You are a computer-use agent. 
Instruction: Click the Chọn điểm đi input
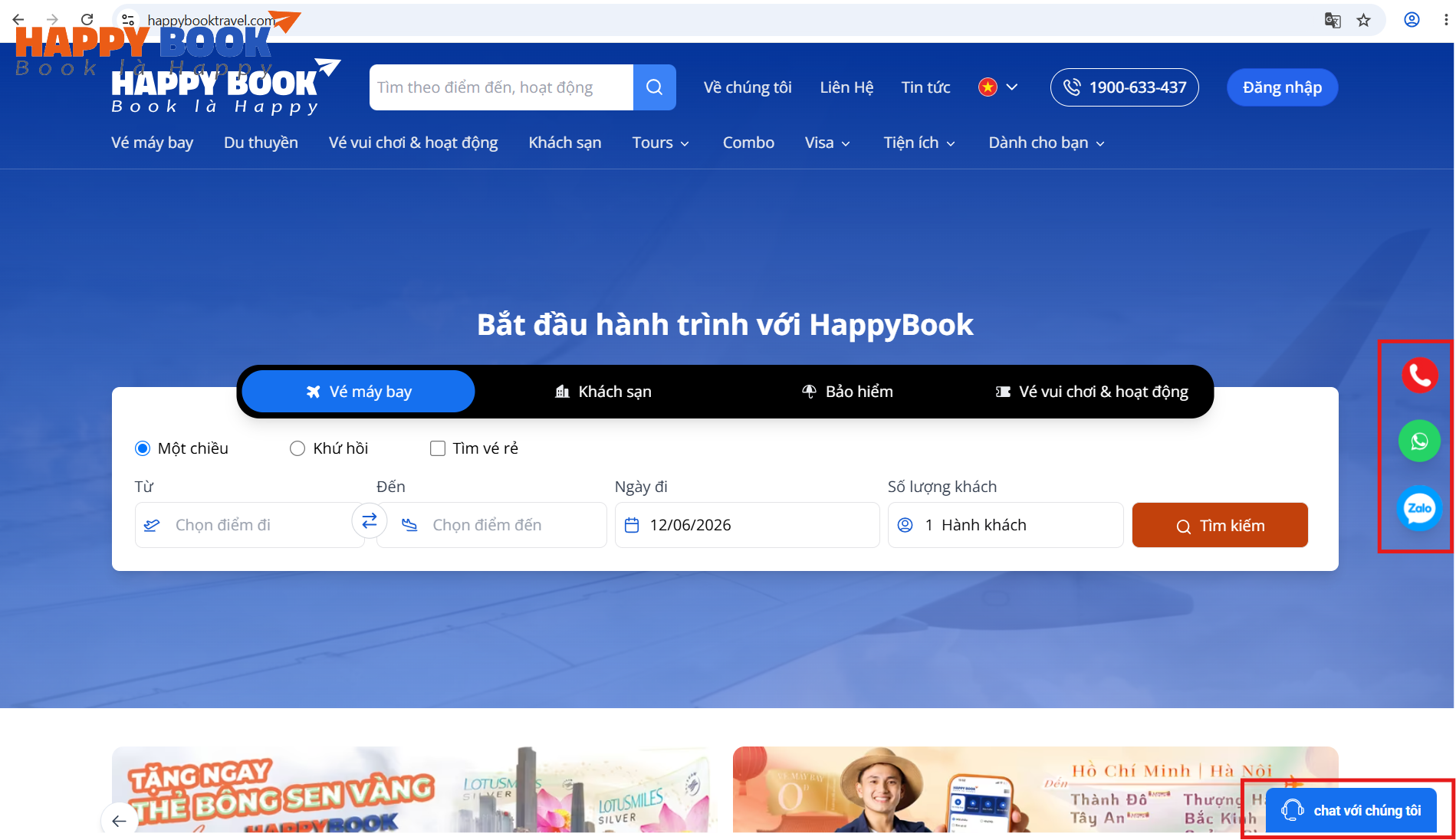(x=250, y=525)
